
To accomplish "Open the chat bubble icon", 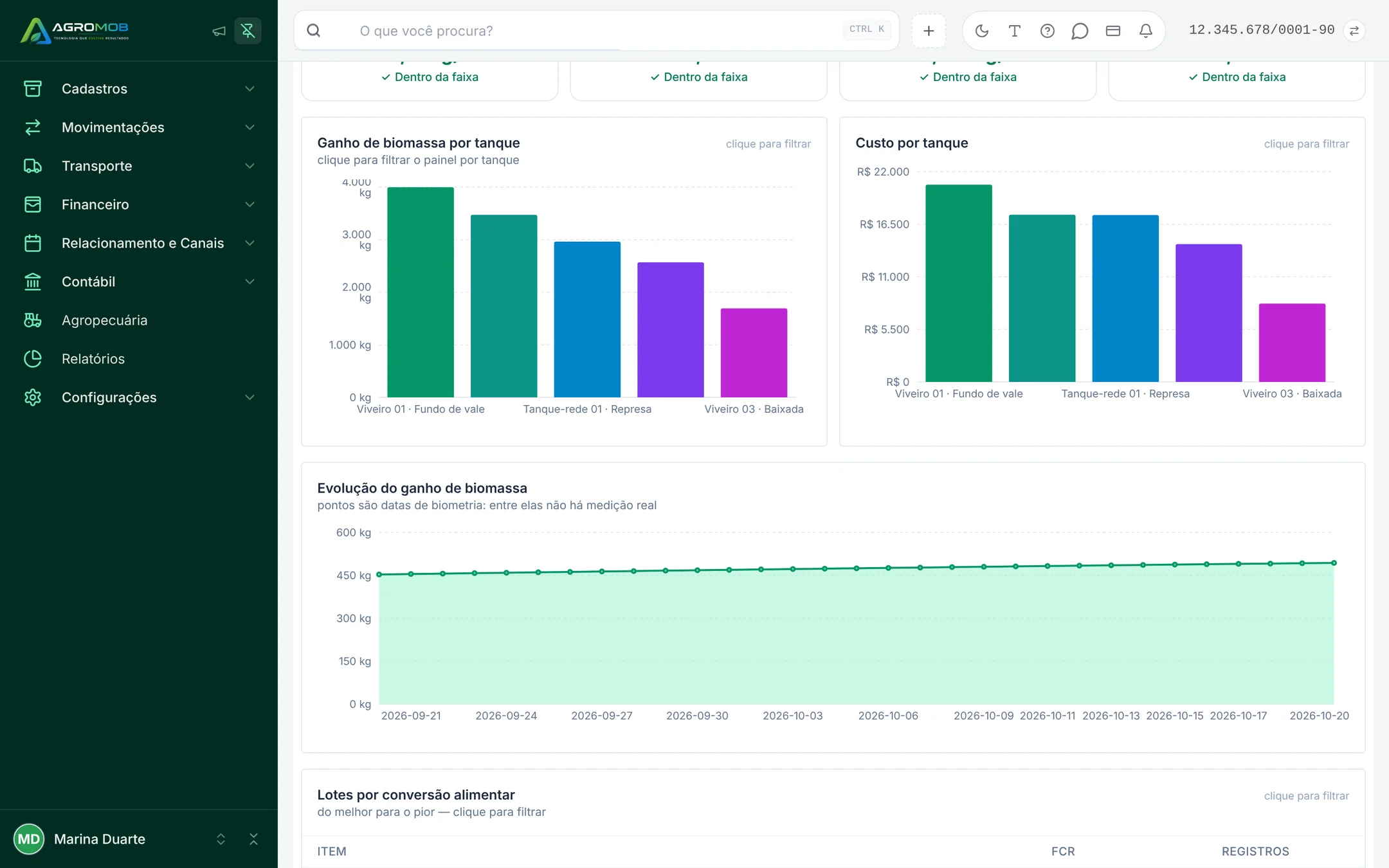I will pos(1080,31).
